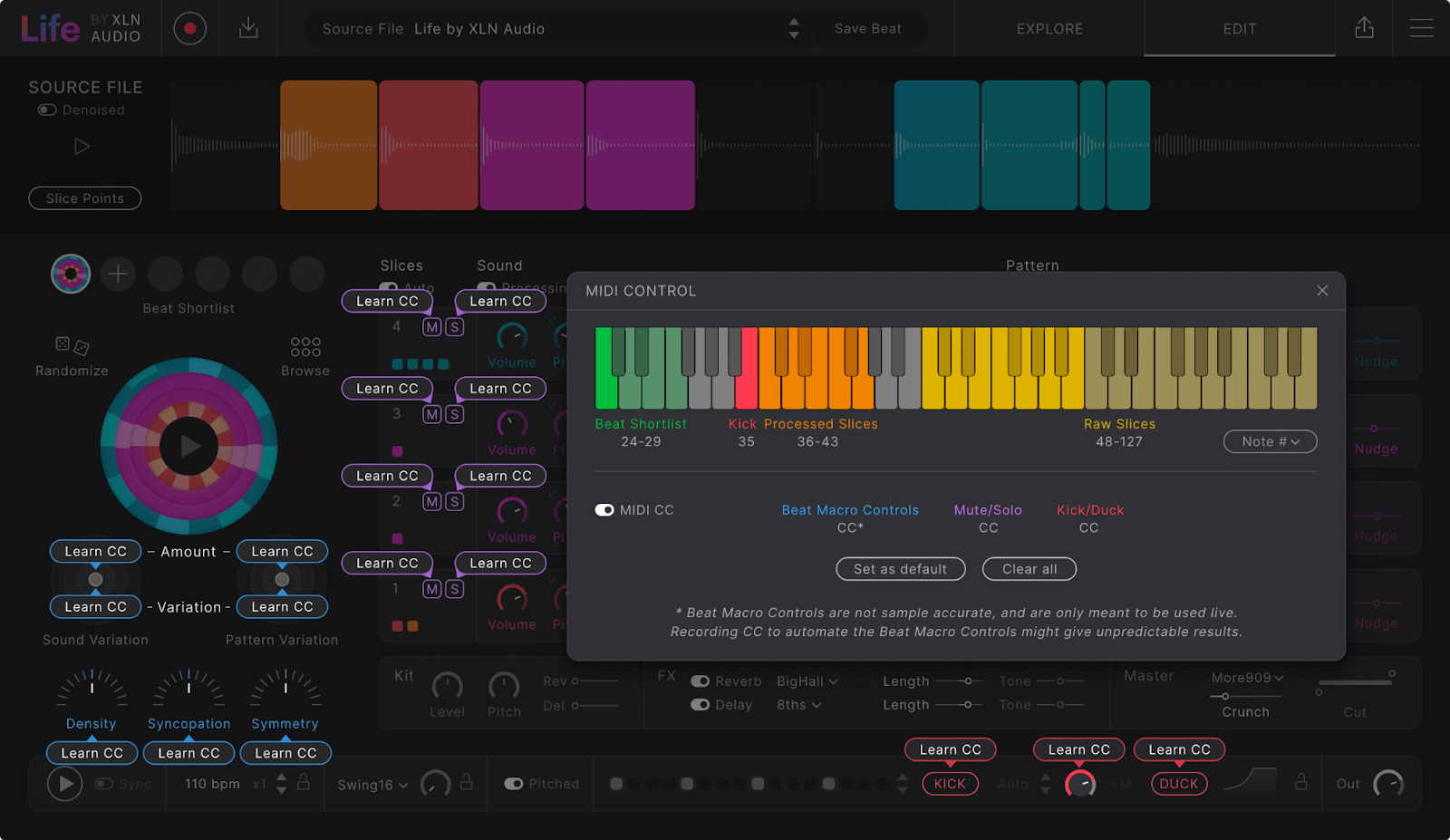This screenshot has width=1450, height=840.
Task: Click the bpm tempo stepper arrows
Action: click(282, 784)
